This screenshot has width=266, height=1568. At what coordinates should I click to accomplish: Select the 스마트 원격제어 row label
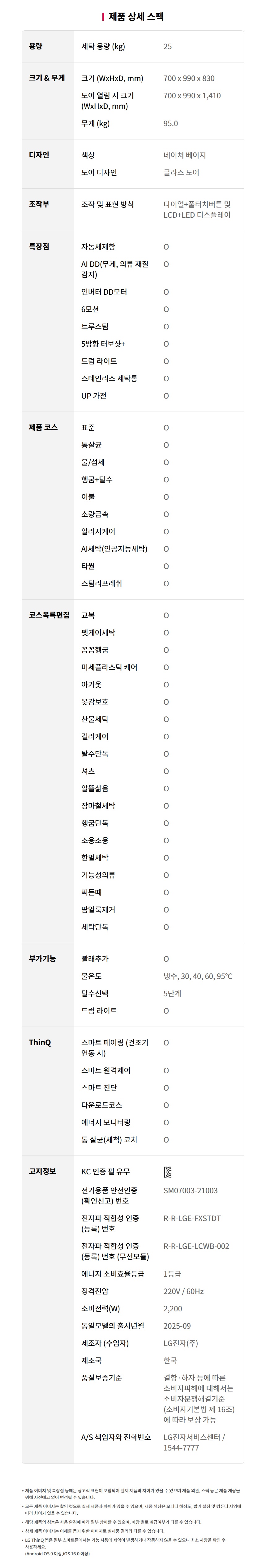pos(106,1070)
